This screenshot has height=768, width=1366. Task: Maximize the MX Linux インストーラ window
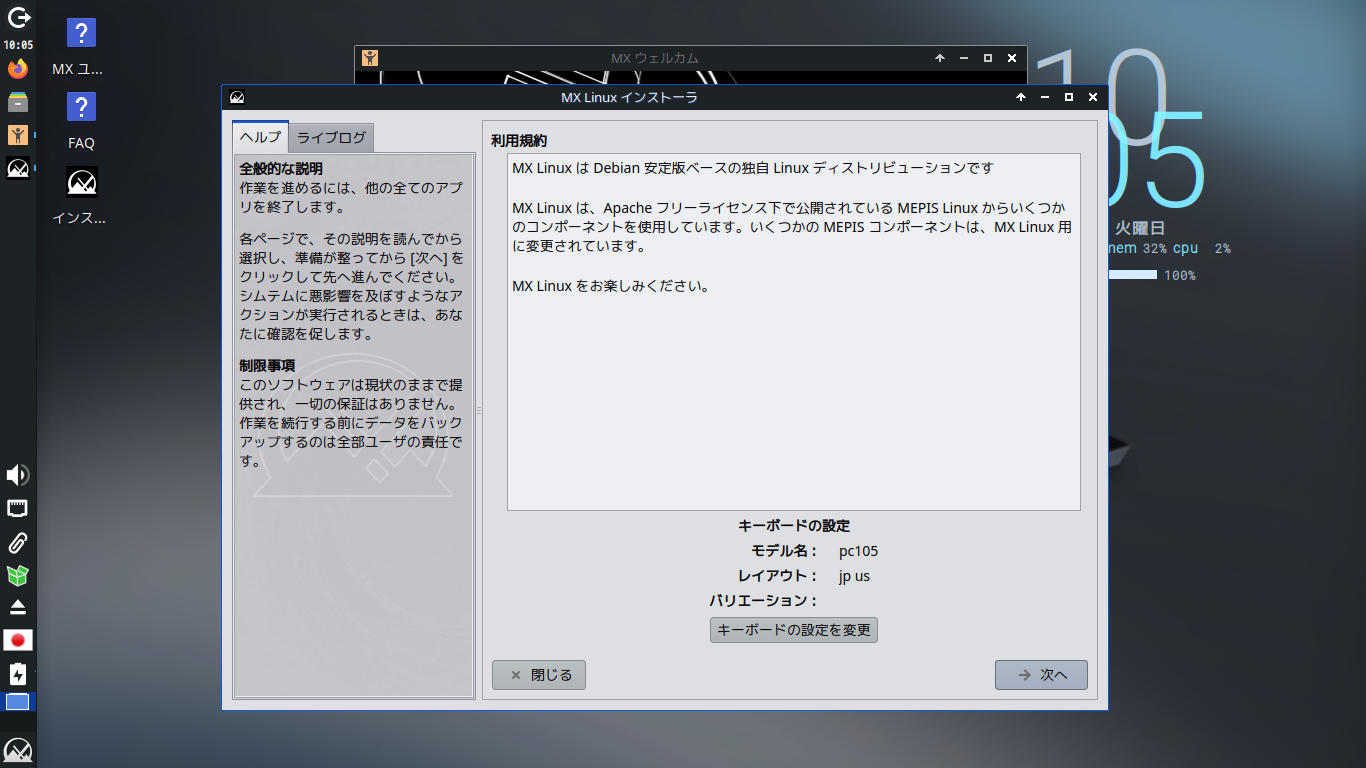click(x=1069, y=97)
